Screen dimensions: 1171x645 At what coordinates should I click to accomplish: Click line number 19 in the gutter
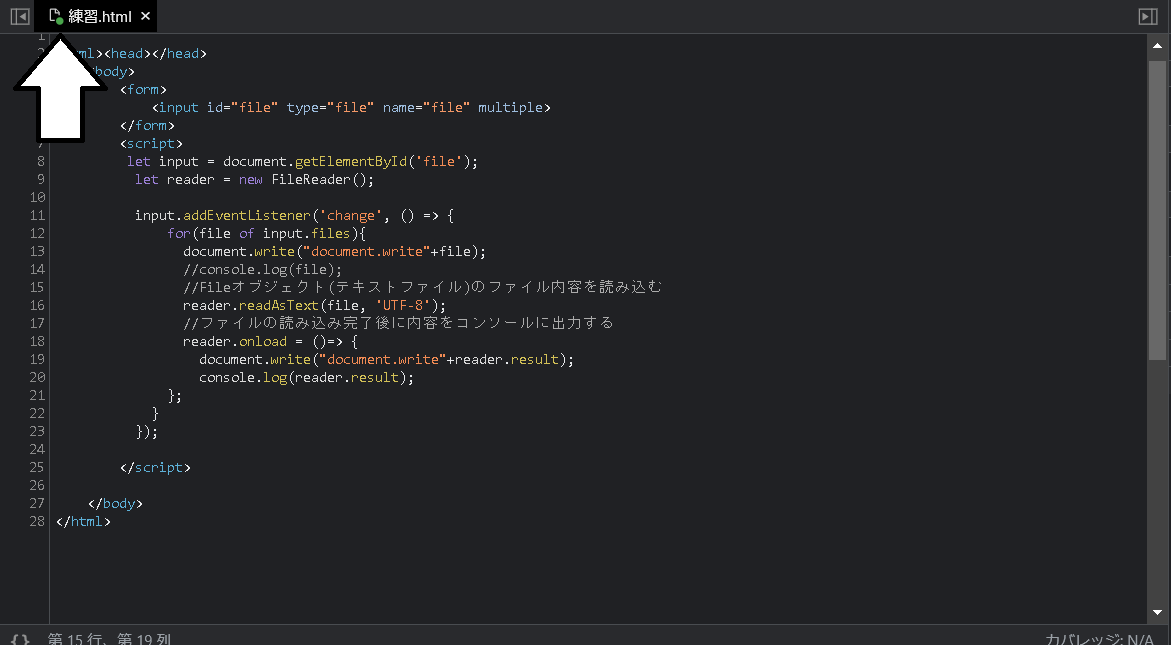38,359
